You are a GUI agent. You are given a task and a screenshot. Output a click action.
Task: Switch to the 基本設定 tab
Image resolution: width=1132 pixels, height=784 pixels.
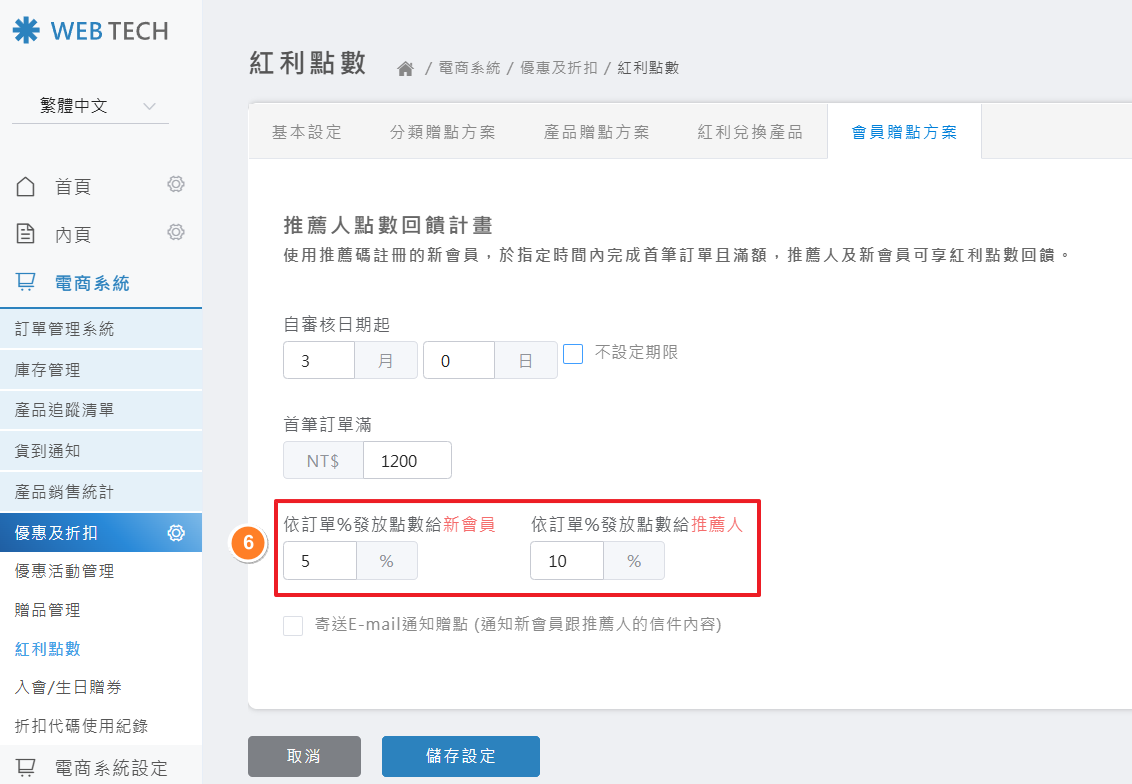click(x=307, y=132)
